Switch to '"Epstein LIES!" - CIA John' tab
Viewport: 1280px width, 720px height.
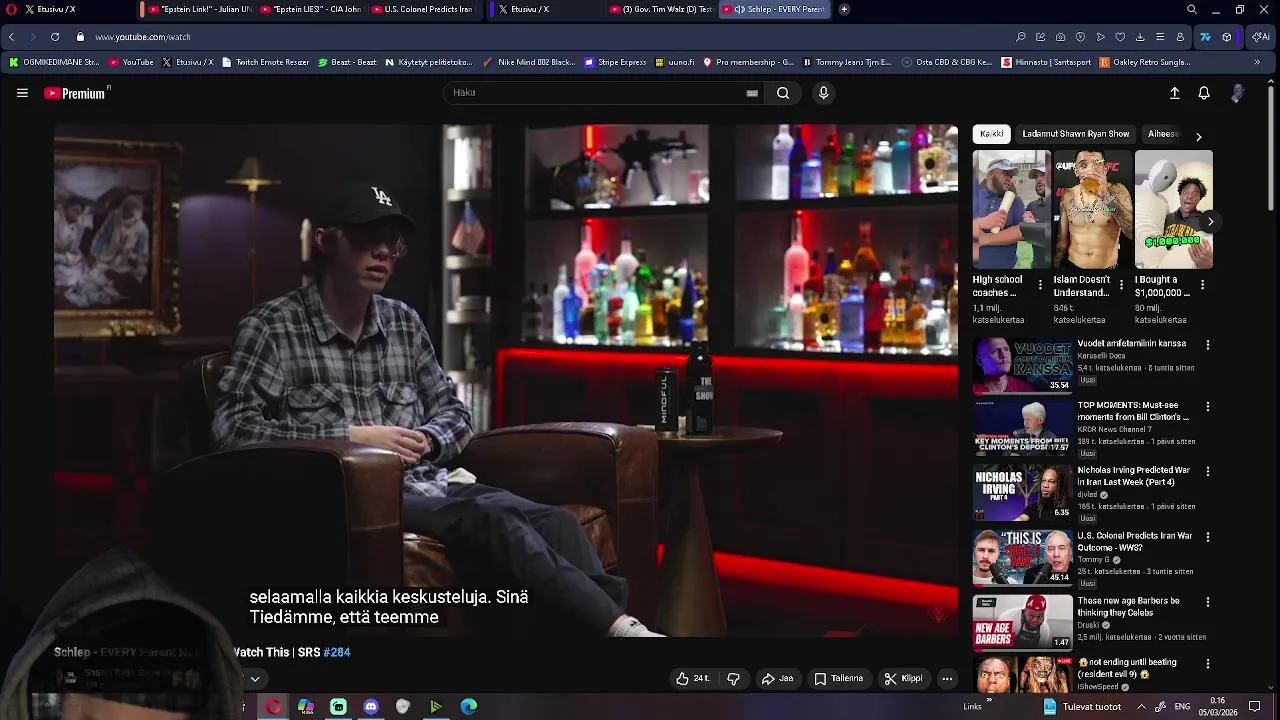point(311,9)
